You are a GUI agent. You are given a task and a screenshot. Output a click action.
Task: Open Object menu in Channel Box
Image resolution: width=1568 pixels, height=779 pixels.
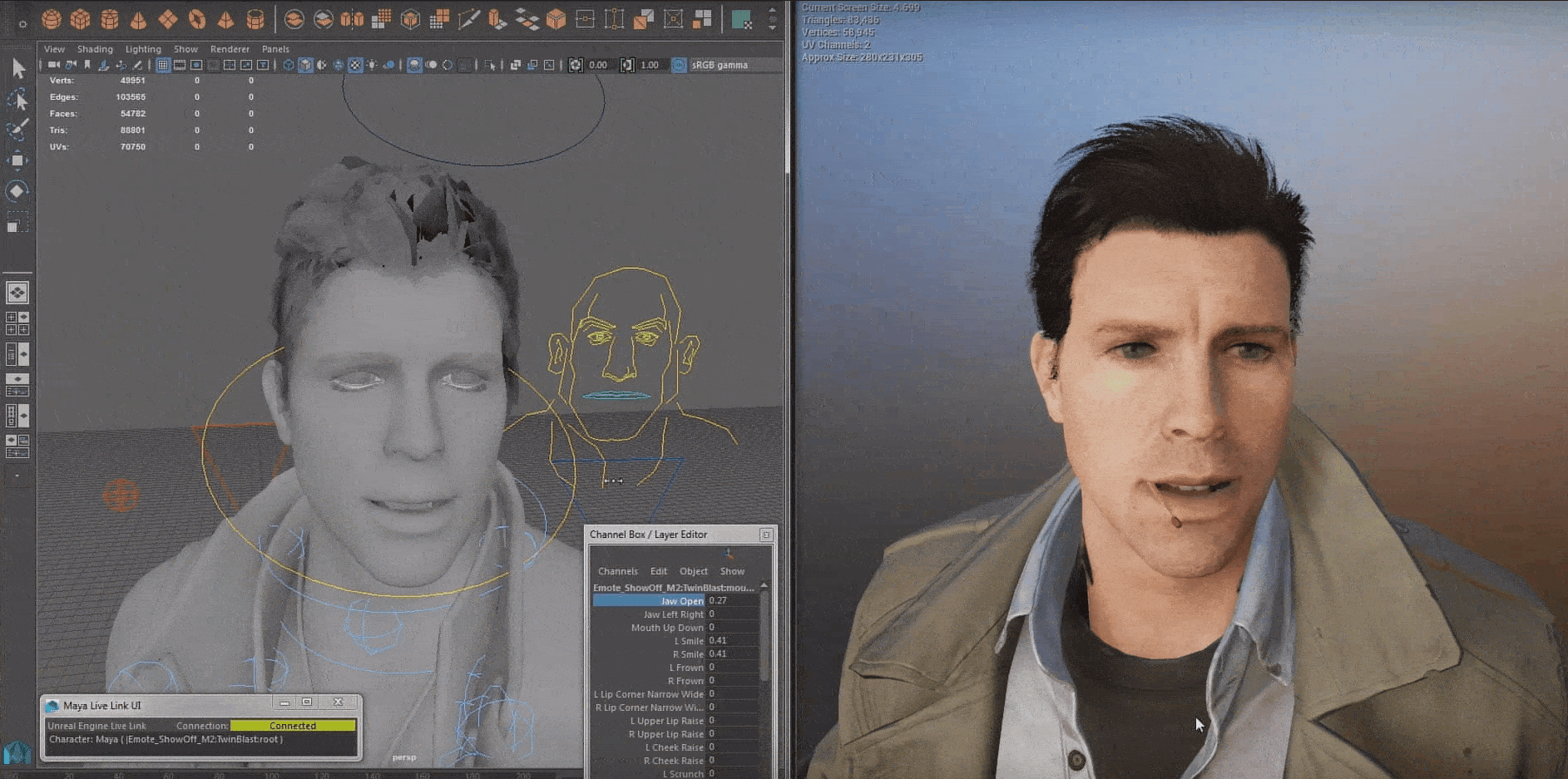[x=694, y=571]
